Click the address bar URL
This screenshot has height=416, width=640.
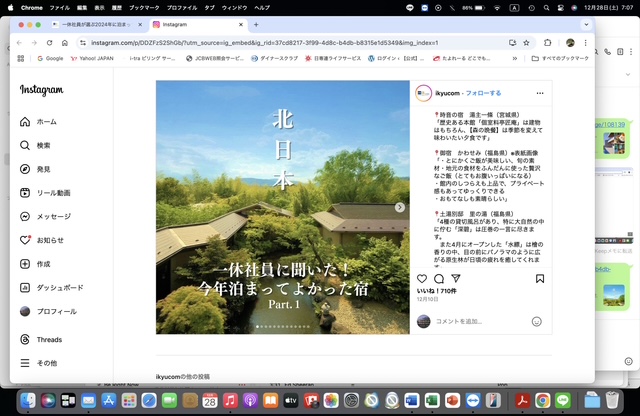[264, 42]
